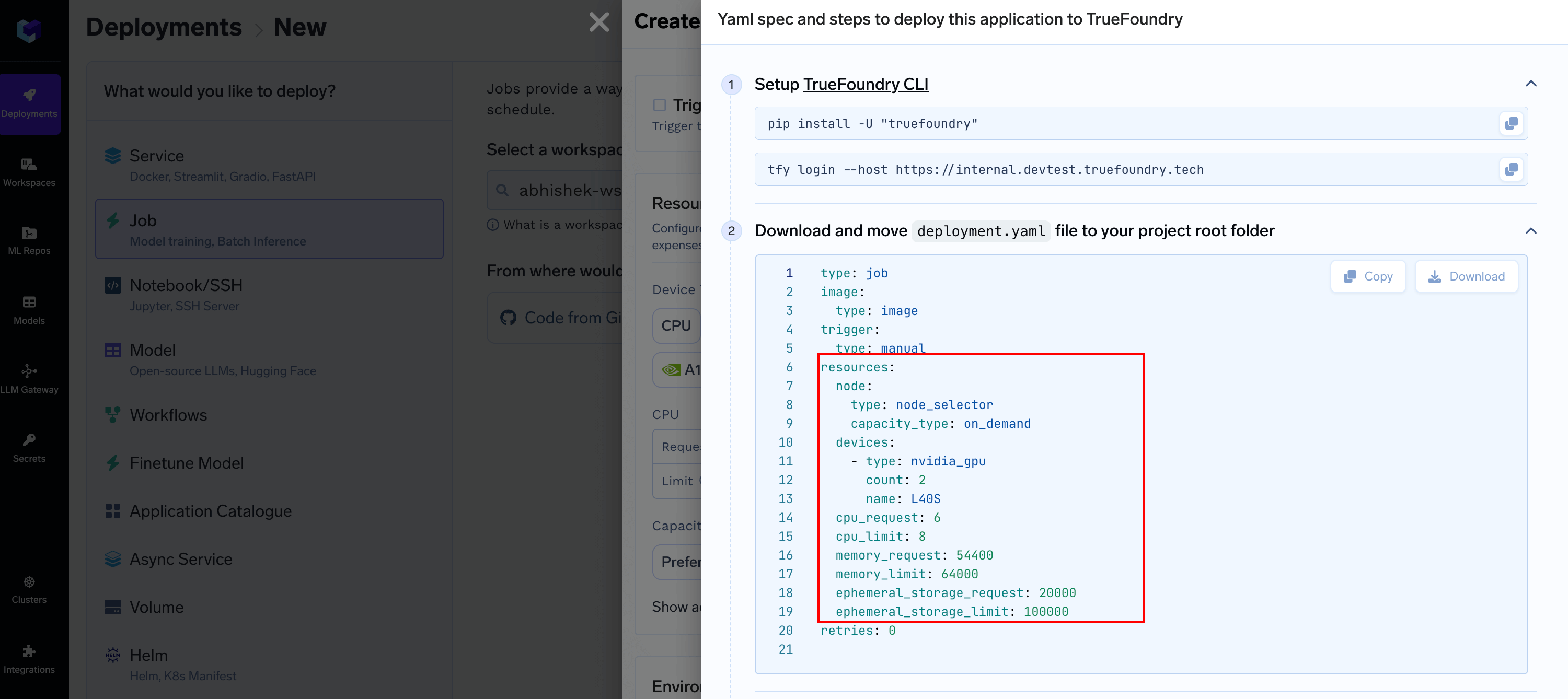The image size is (1568, 699).
Task: Open Workspaces in the sidebar
Action: click(x=29, y=173)
